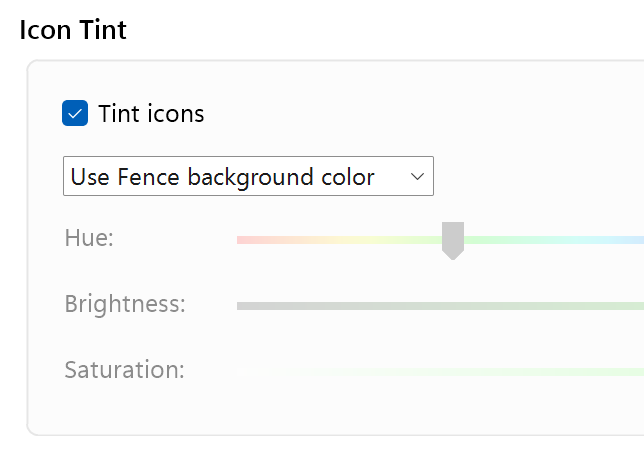The image size is (644, 454).
Task: Click the middle of the Brightness slider track
Action: [x=440, y=305]
